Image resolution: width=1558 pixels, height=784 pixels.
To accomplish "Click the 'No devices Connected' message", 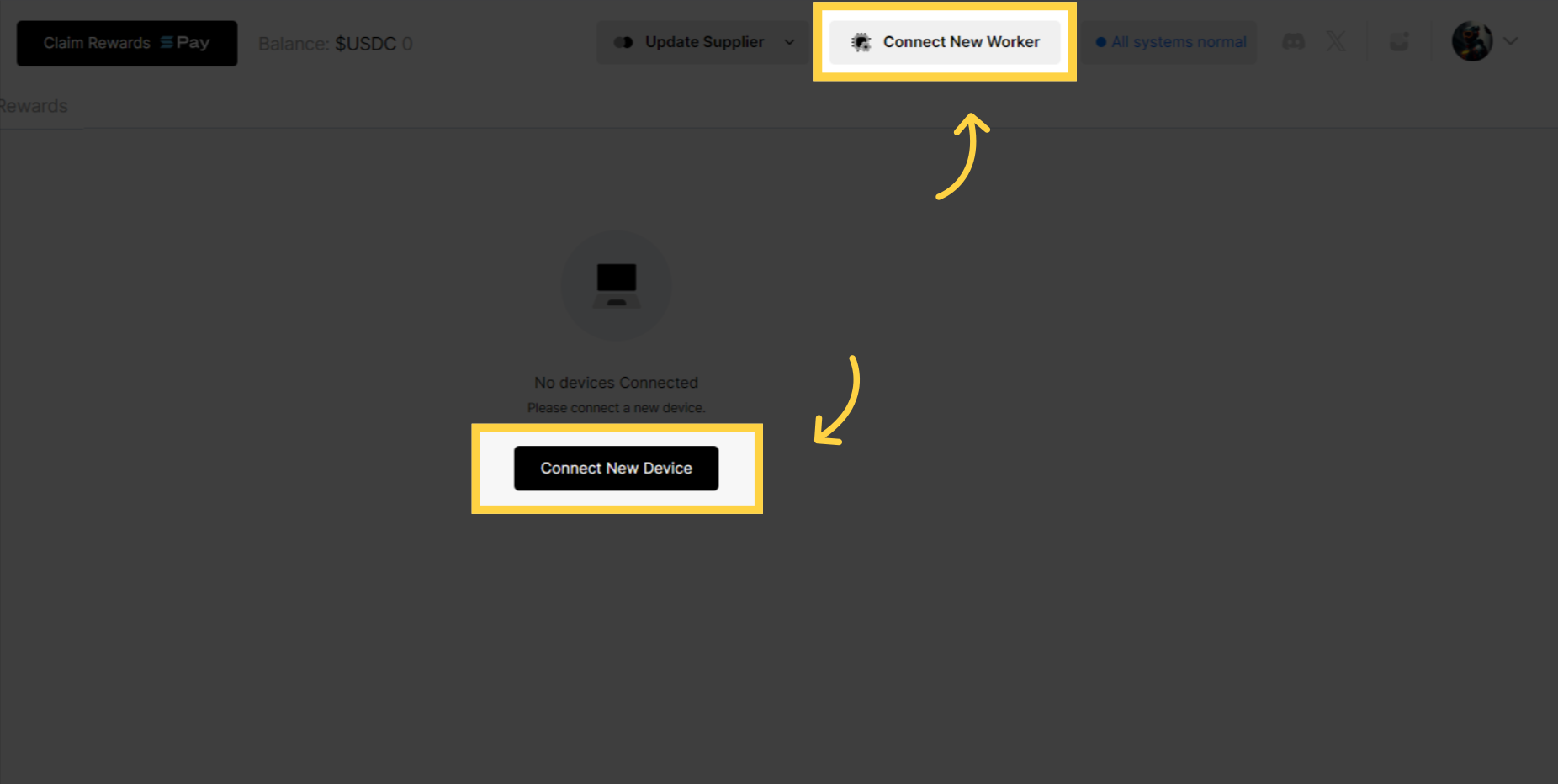I will coord(617,383).
